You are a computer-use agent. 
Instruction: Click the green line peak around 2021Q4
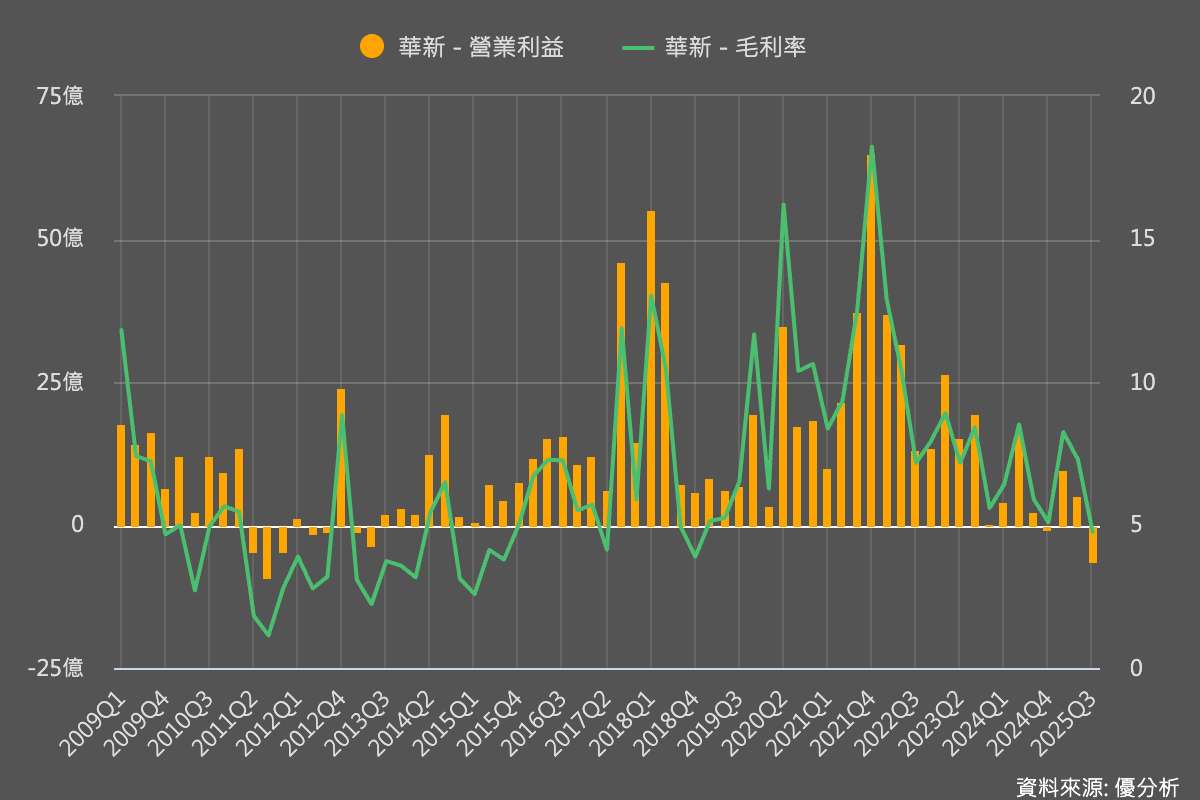coord(871,148)
